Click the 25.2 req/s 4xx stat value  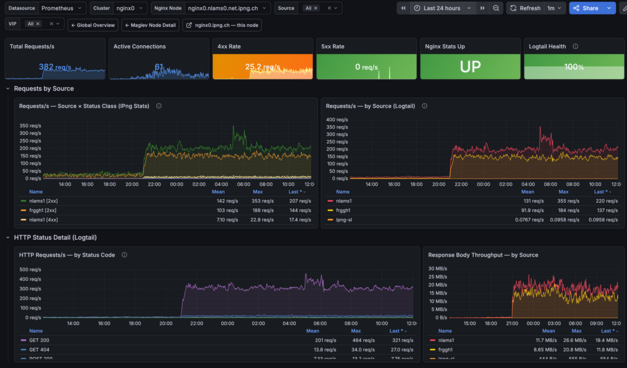tap(262, 66)
